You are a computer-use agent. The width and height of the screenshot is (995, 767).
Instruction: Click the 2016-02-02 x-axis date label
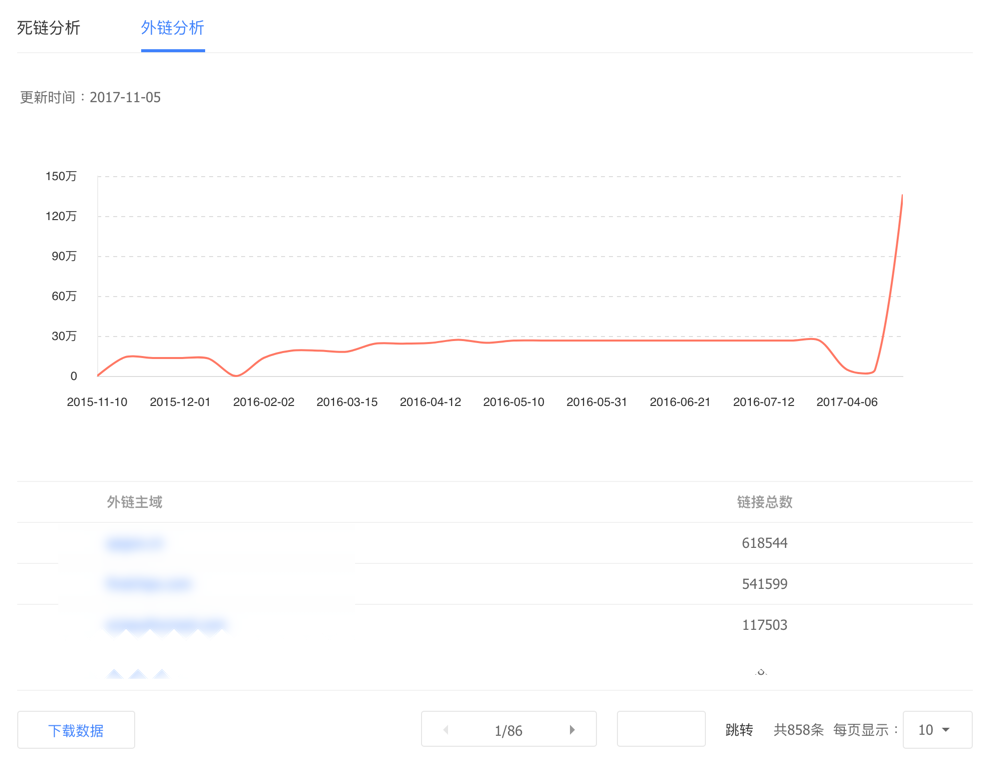tap(264, 402)
